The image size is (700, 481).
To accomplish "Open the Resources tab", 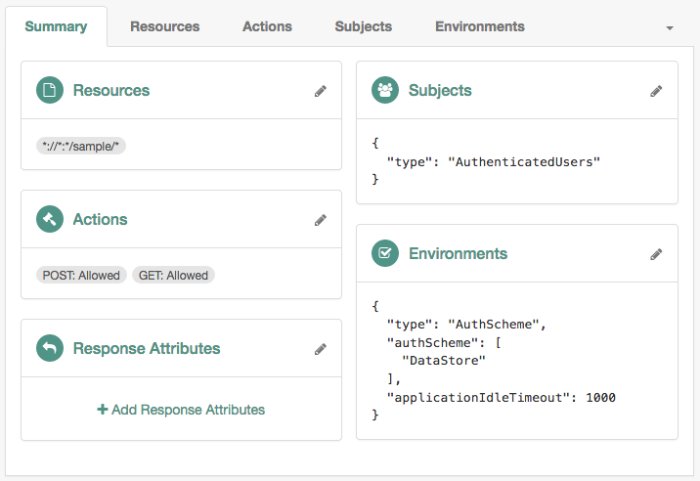I will 165,26.
